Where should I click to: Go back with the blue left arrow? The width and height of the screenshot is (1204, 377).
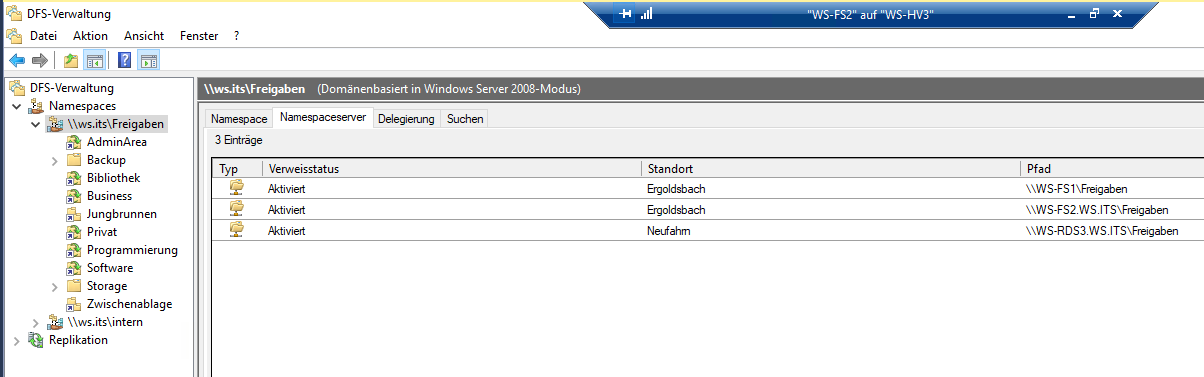[17, 60]
